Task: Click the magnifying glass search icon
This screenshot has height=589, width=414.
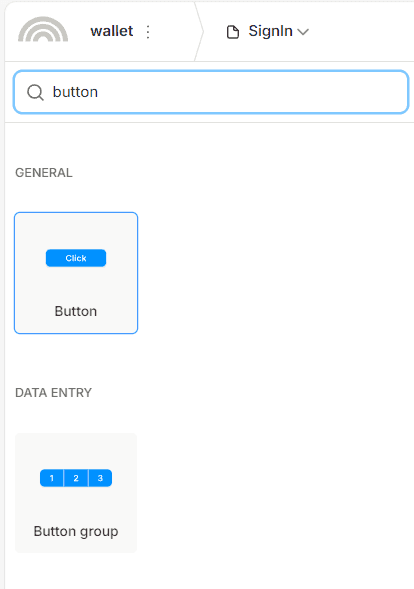Action: 35,92
